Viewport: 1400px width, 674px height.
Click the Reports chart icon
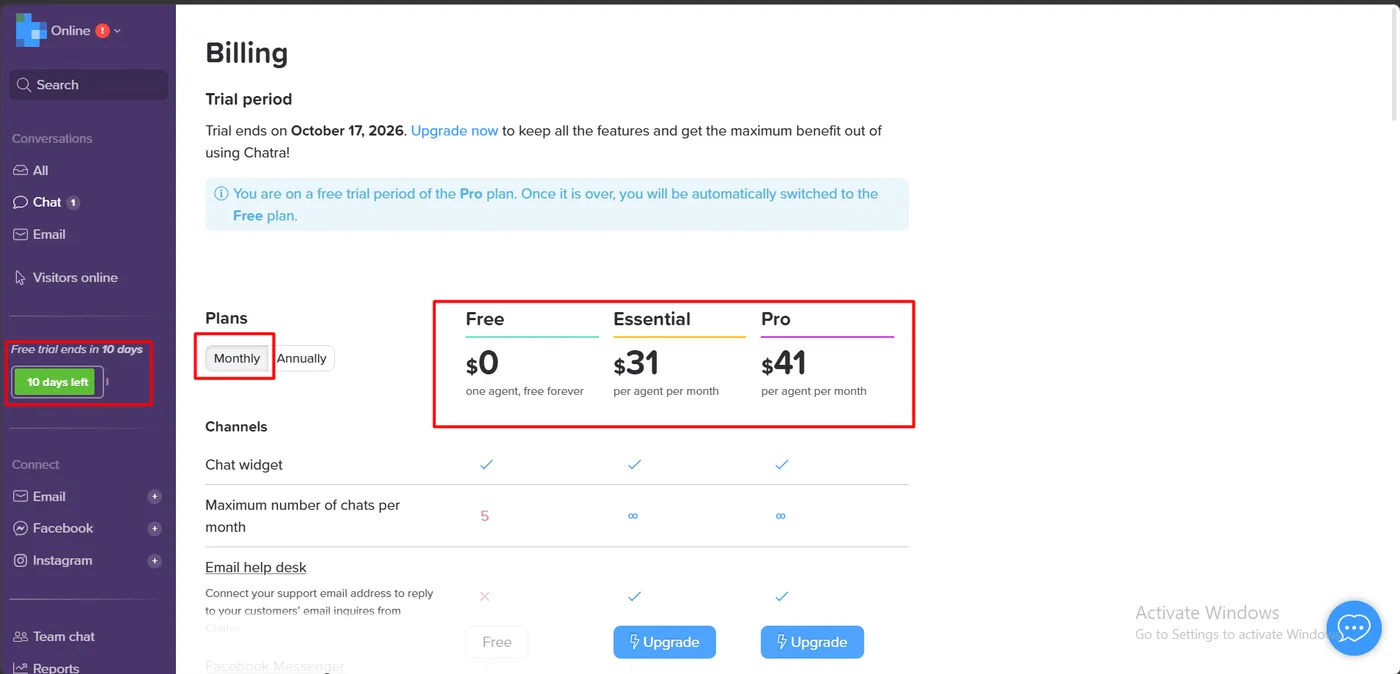(20, 667)
